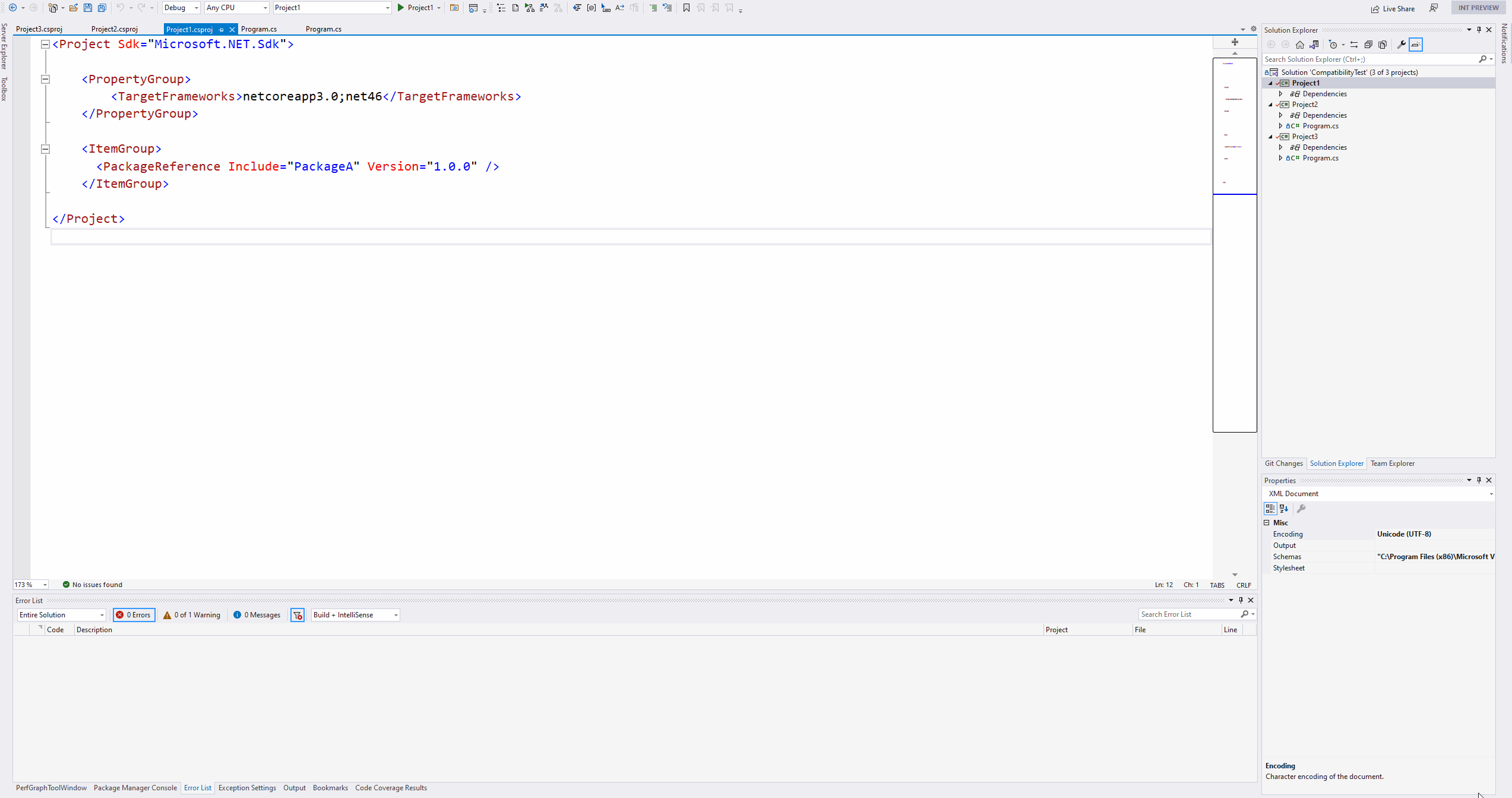Start debugging Project1 with the green run arrow

(401, 8)
